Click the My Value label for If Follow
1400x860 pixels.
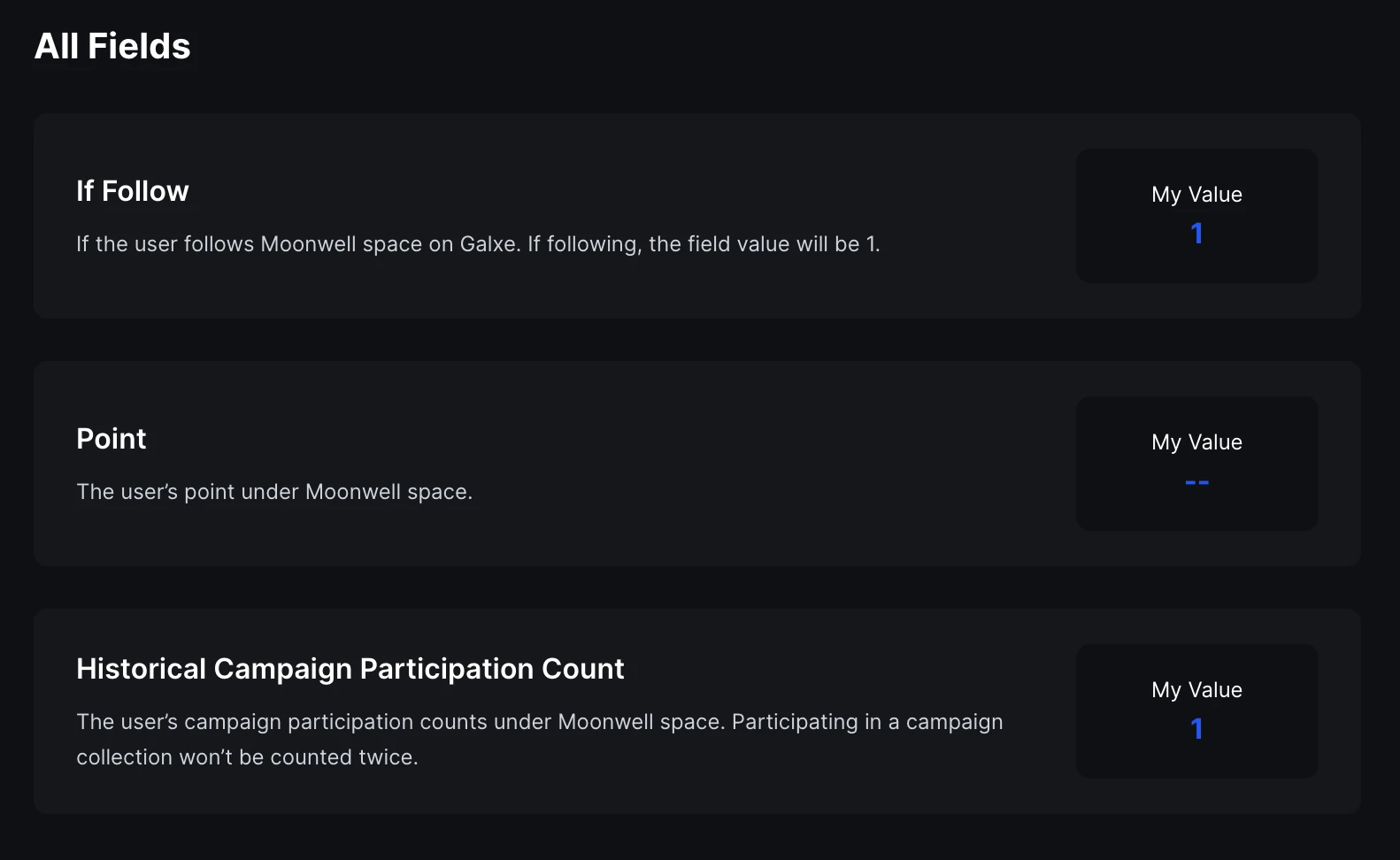point(1196,195)
